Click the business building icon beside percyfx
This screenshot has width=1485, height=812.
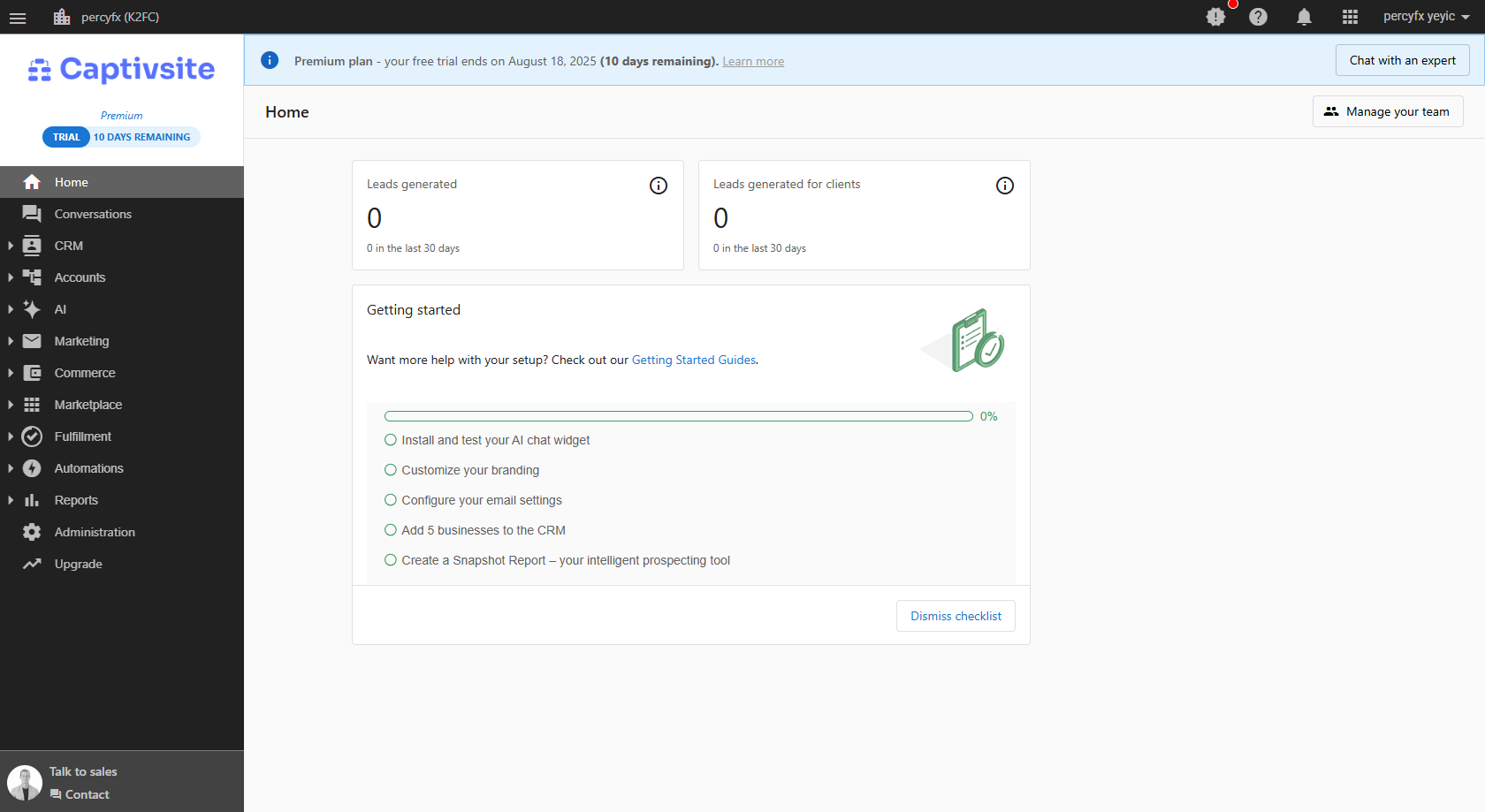click(x=61, y=17)
